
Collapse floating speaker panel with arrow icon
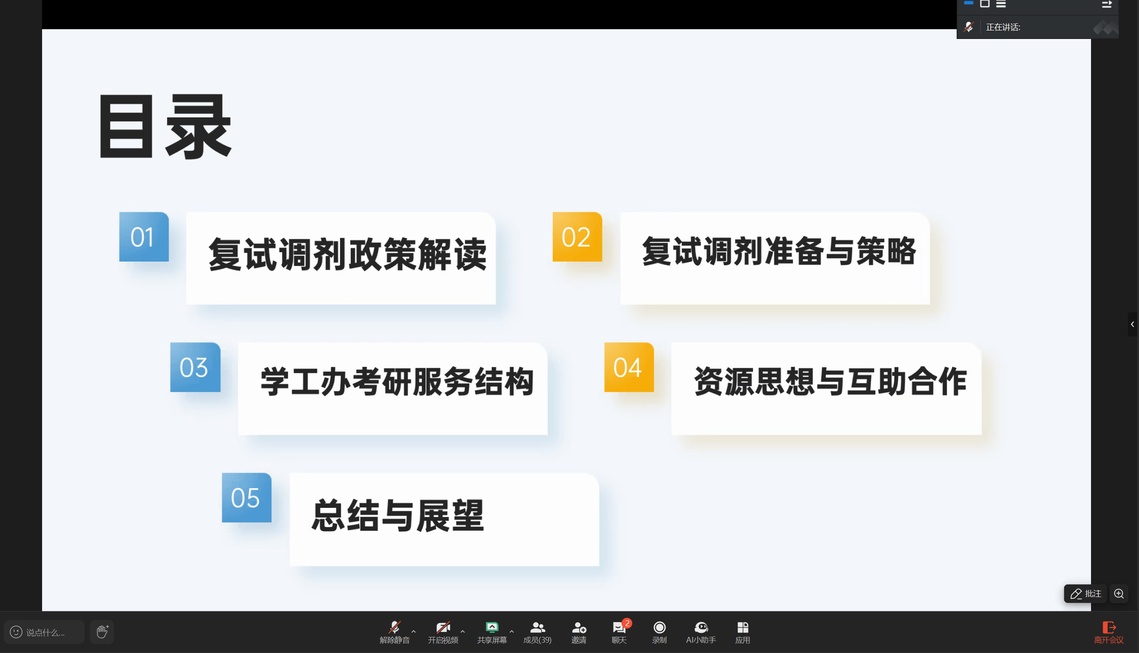click(1106, 4)
